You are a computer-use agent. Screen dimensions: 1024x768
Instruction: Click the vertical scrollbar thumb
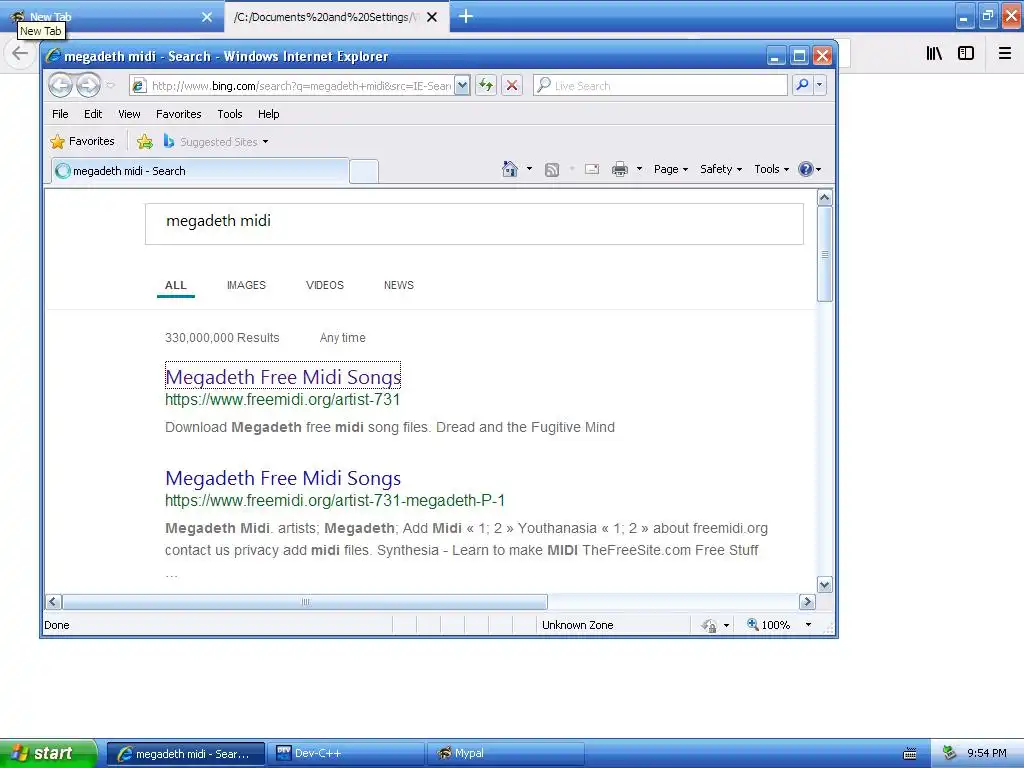click(x=825, y=254)
